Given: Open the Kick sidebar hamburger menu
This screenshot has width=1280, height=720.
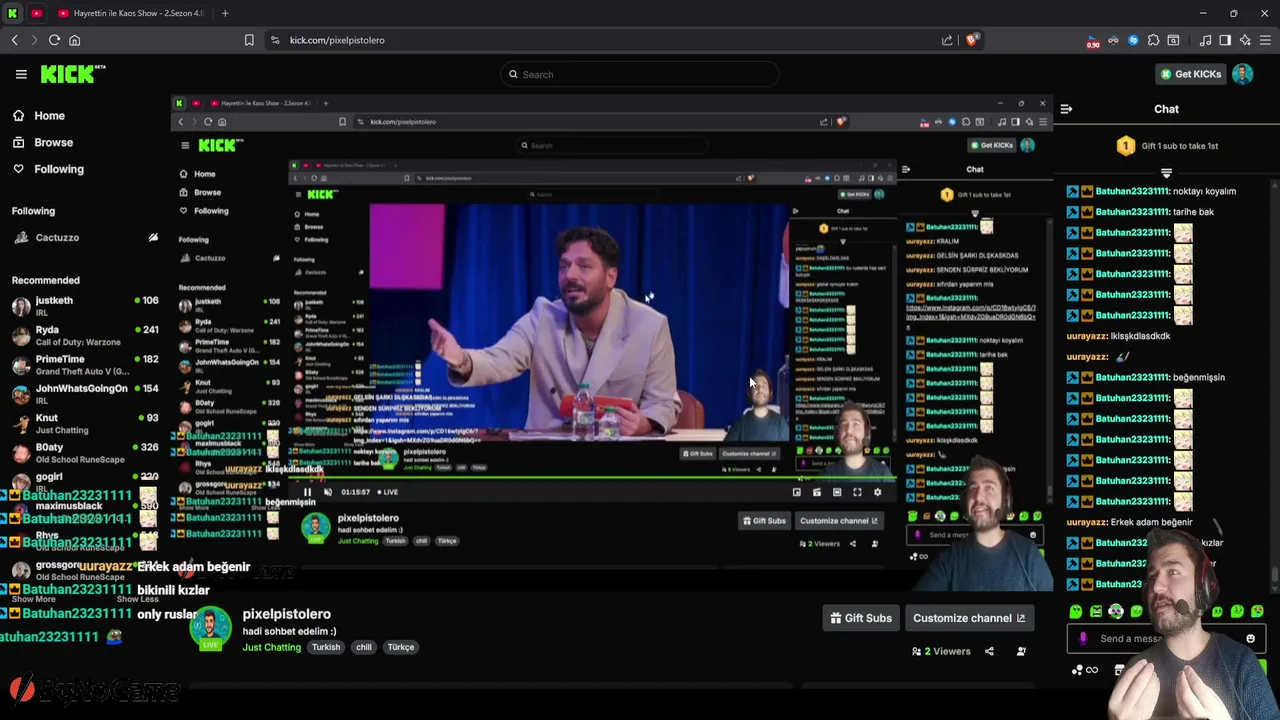Looking at the screenshot, I should (21, 74).
